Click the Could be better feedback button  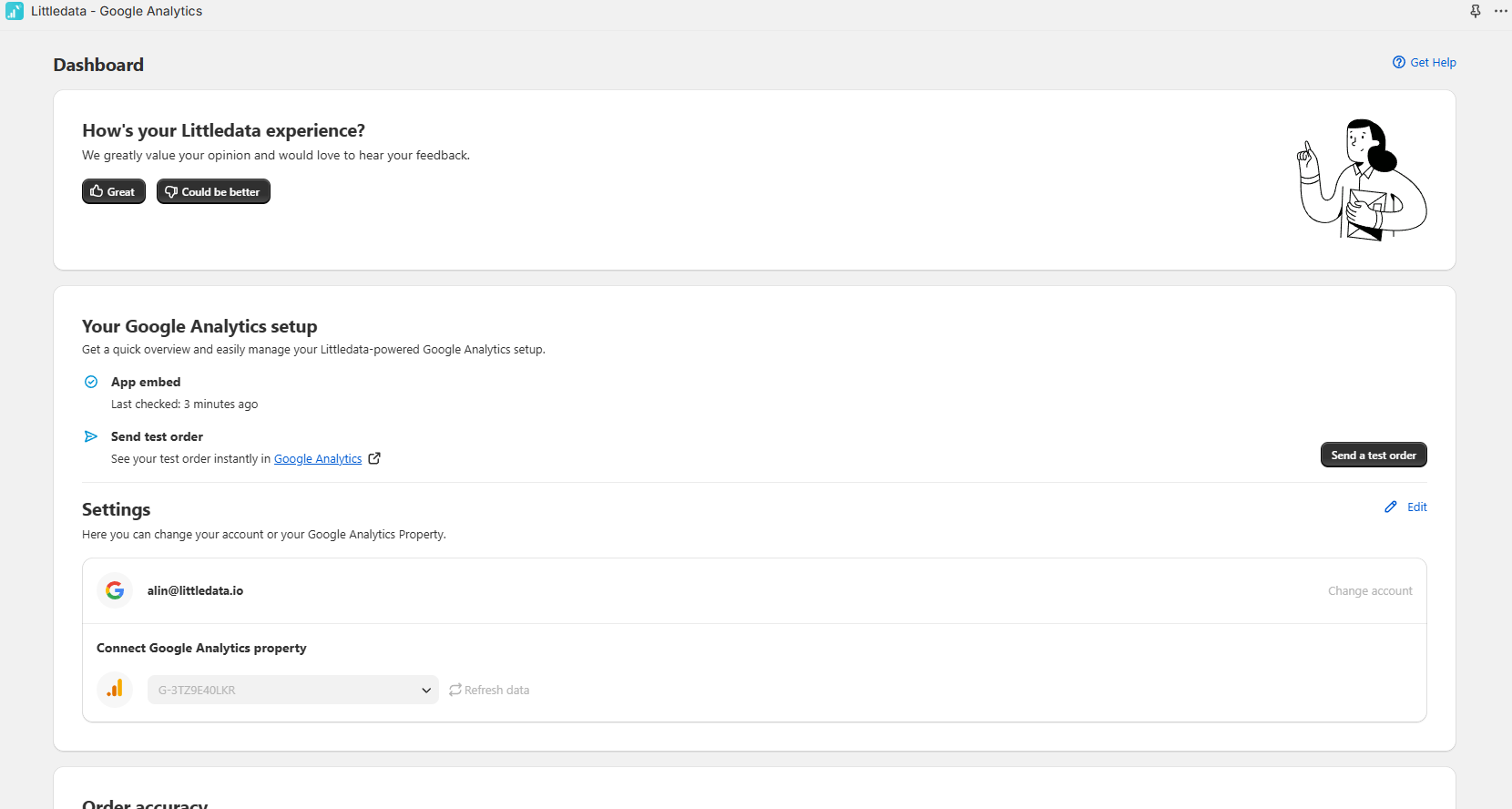coord(213,191)
